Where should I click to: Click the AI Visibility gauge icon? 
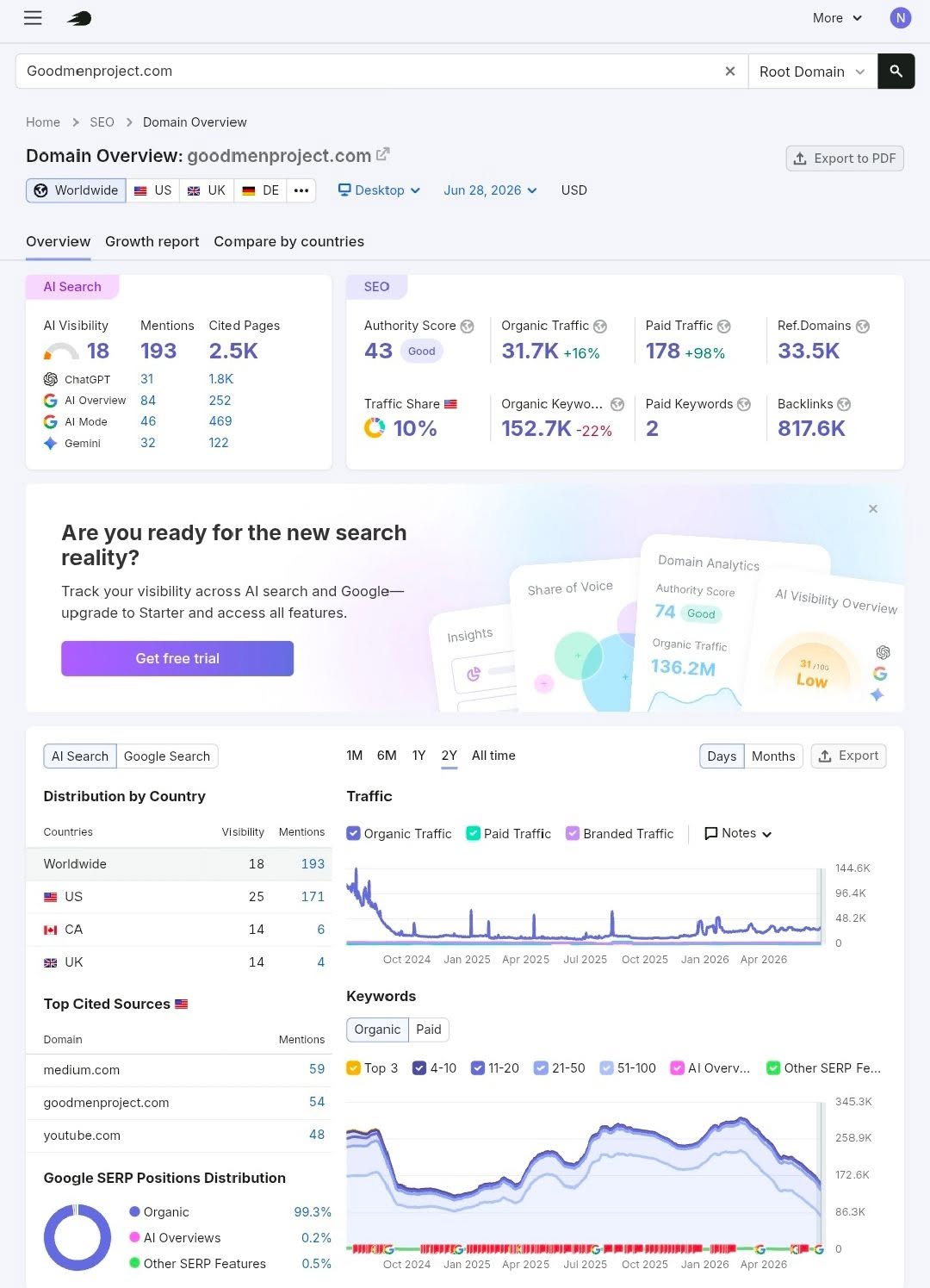[61, 352]
